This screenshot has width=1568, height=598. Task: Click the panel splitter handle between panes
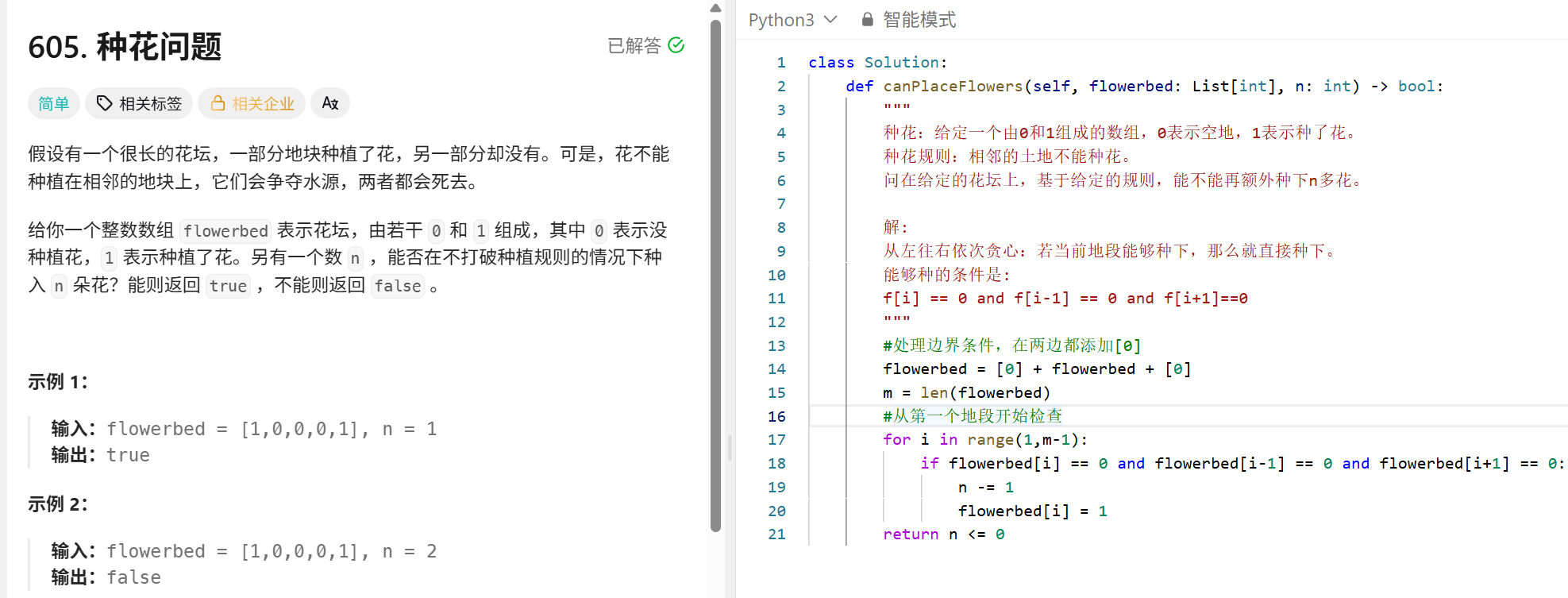[730, 447]
